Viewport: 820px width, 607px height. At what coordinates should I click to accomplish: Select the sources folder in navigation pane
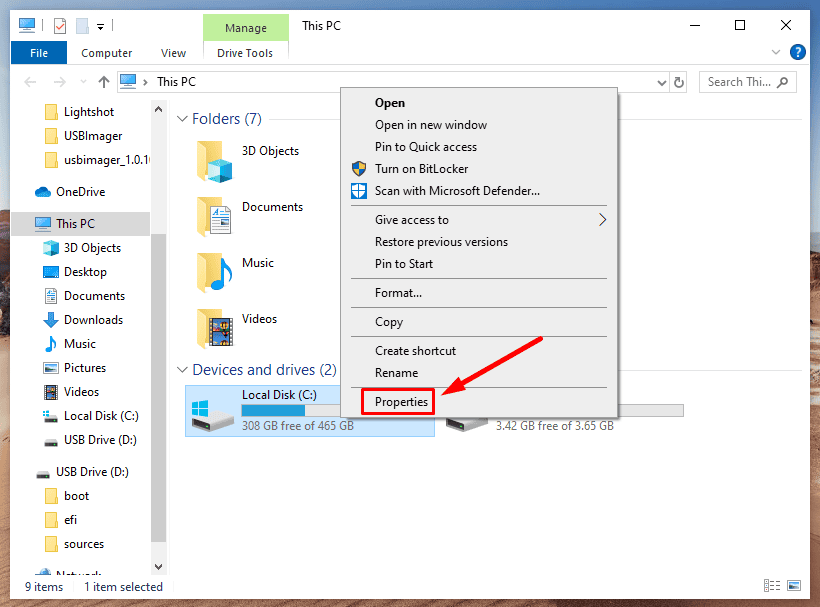(x=74, y=544)
